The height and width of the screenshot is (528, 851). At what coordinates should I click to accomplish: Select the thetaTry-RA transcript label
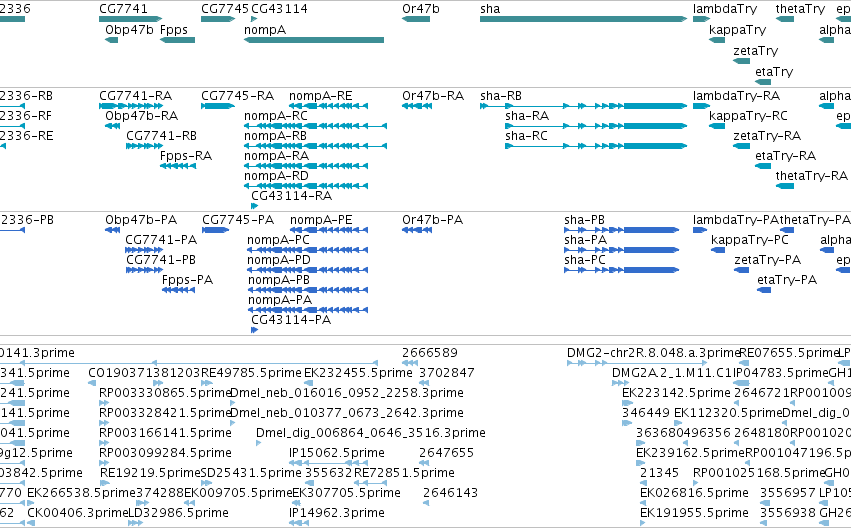pos(811,176)
